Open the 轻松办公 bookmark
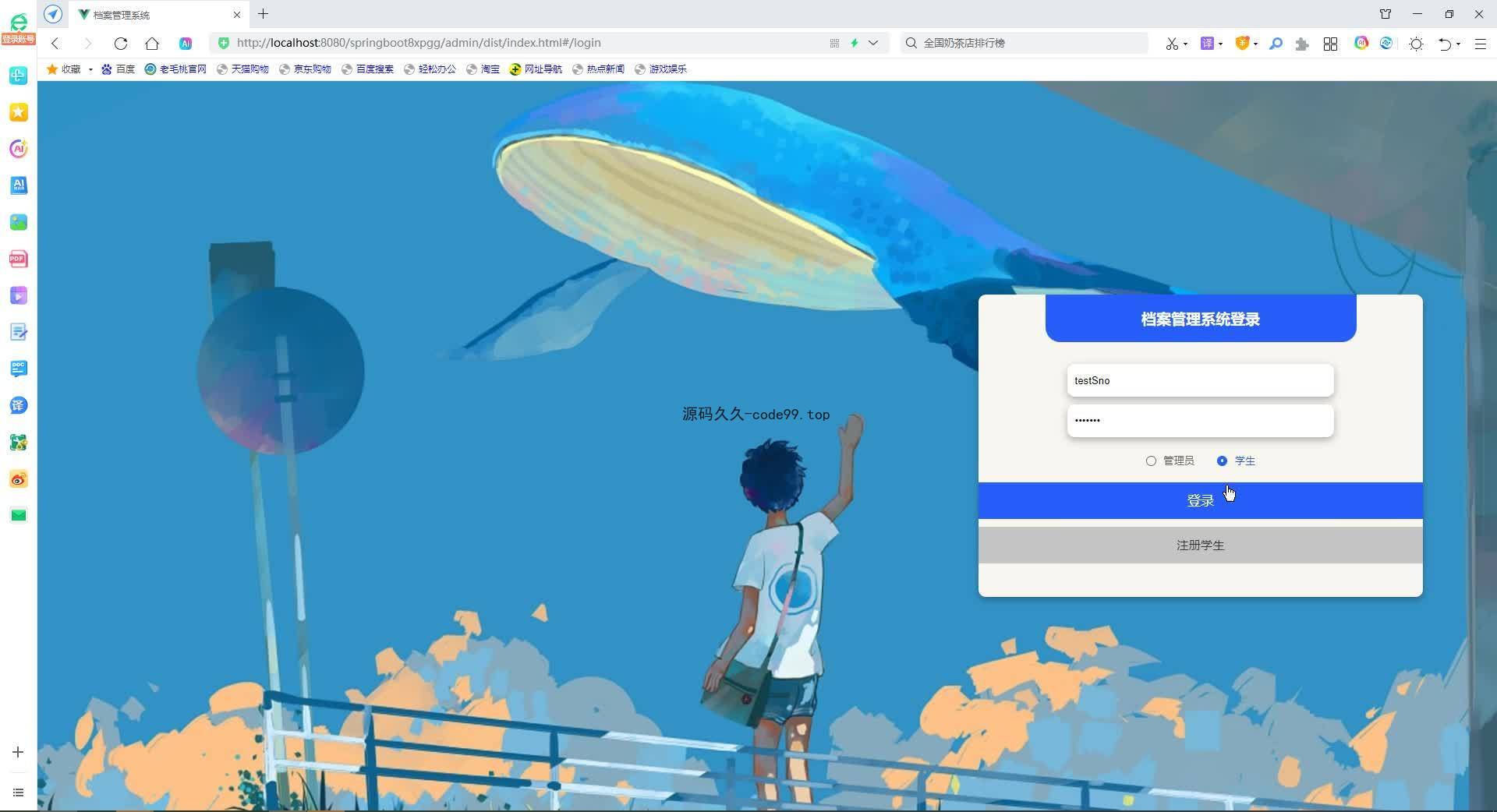This screenshot has width=1497, height=812. (430, 69)
